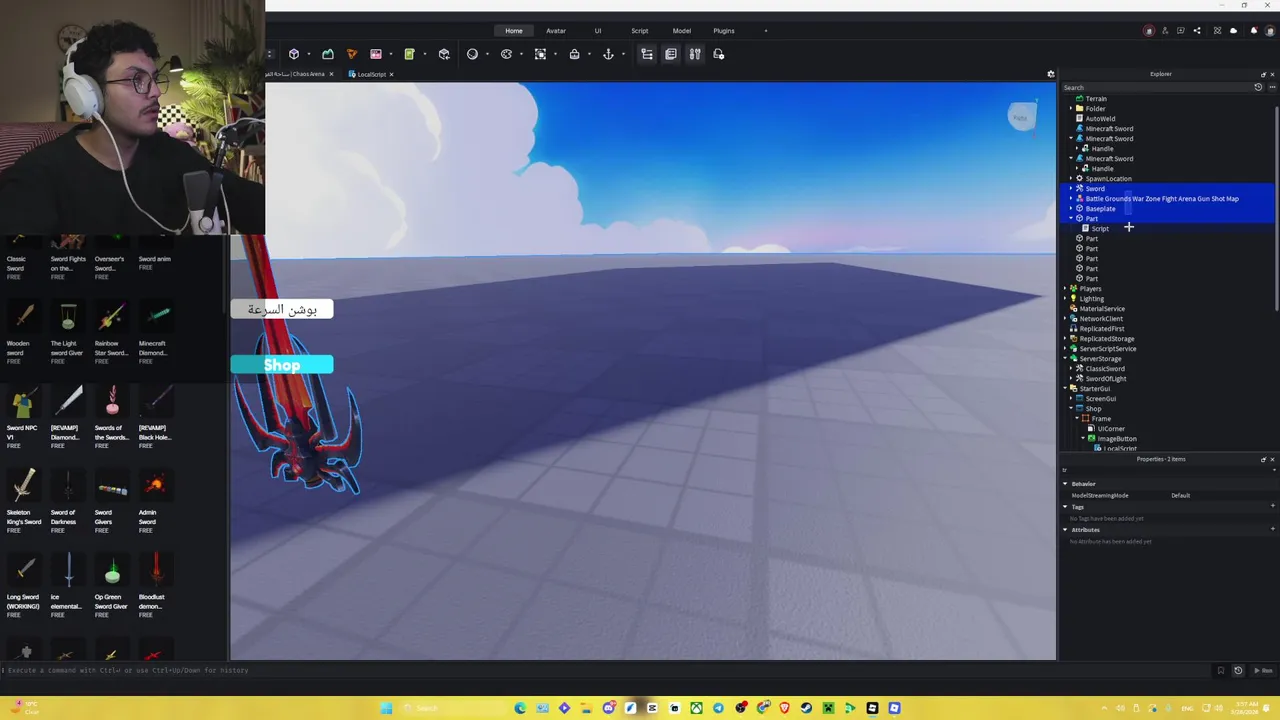Toggle the Explorer panel toolbar button

[x=647, y=54]
